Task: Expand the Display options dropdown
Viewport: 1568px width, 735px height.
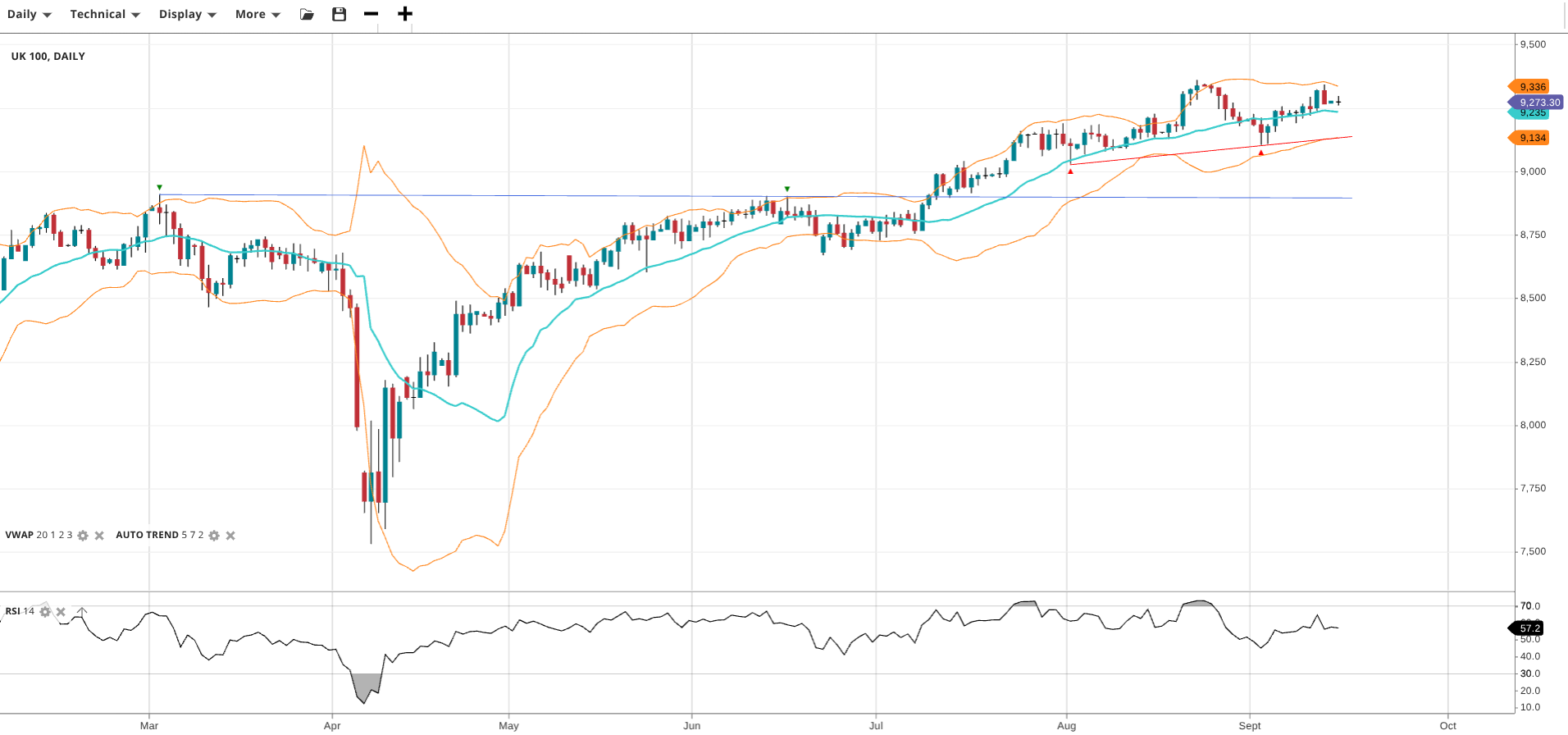Action: click(x=187, y=14)
